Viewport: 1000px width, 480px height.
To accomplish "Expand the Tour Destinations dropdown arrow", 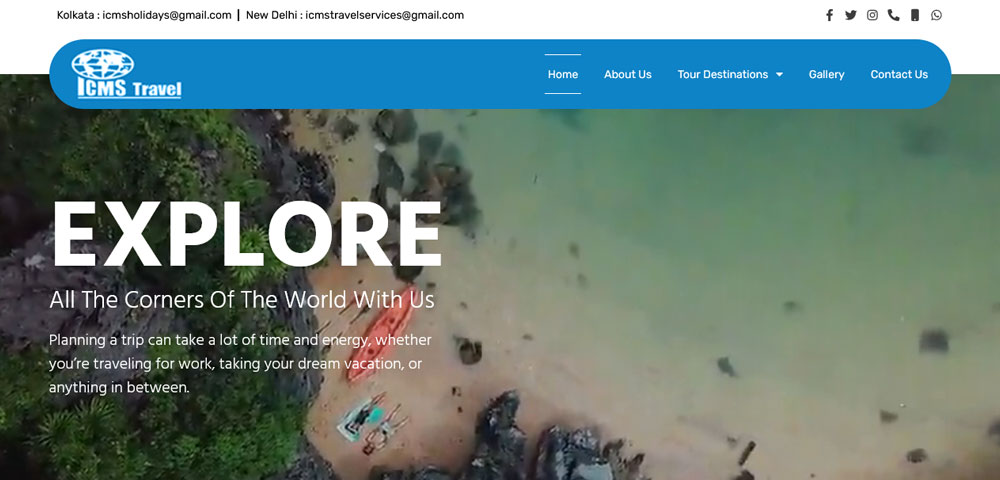I will (779, 75).
